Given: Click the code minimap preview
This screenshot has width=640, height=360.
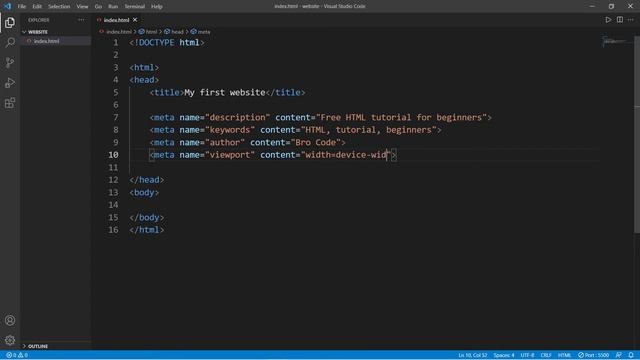Looking at the screenshot, I should (x=616, y=41).
